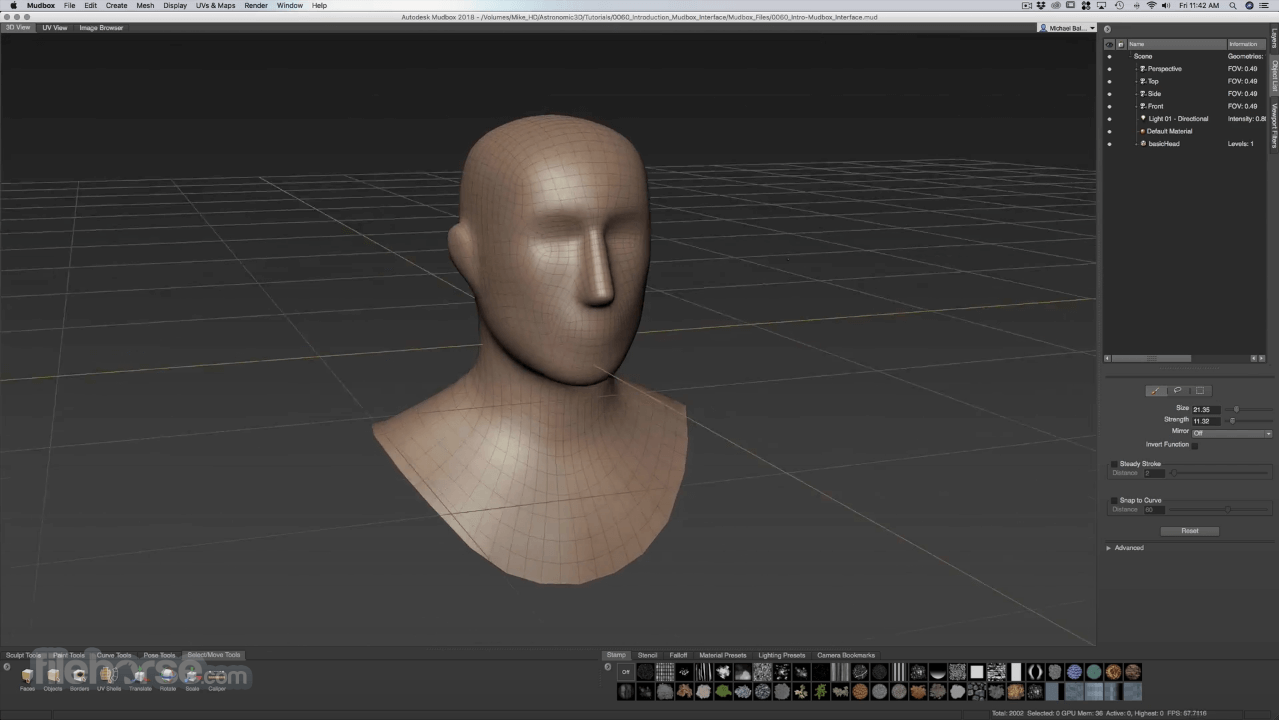This screenshot has height=720, width=1279.
Task: Open the Mirror dropdown
Action: tap(1231, 433)
